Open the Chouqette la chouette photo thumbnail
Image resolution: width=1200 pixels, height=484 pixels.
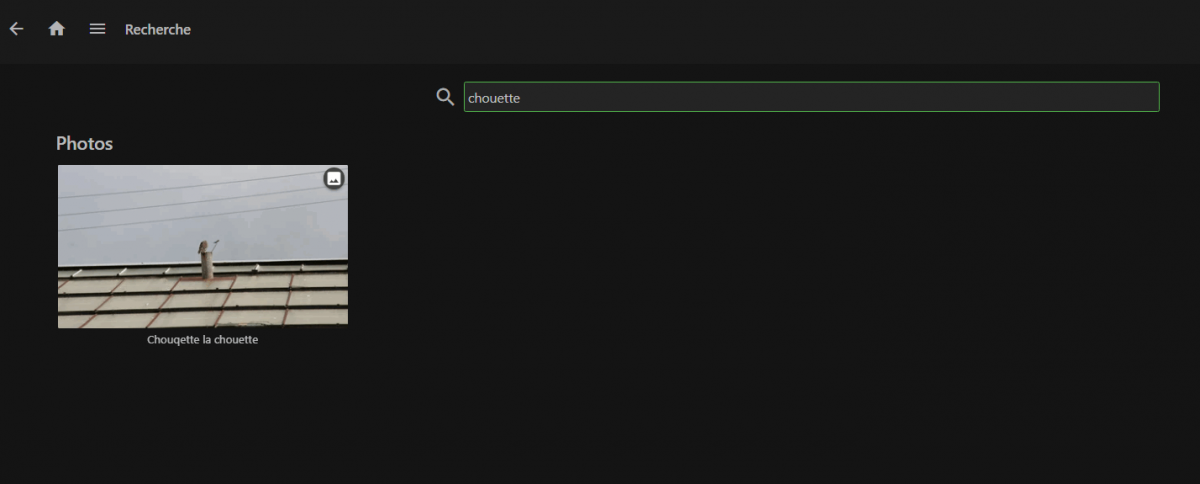(203, 246)
